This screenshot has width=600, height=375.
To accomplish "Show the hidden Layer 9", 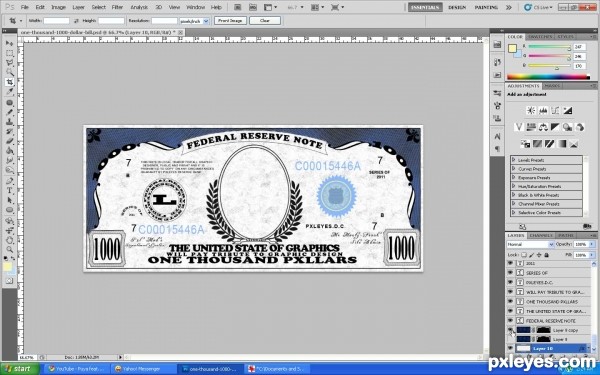I will (510, 339).
